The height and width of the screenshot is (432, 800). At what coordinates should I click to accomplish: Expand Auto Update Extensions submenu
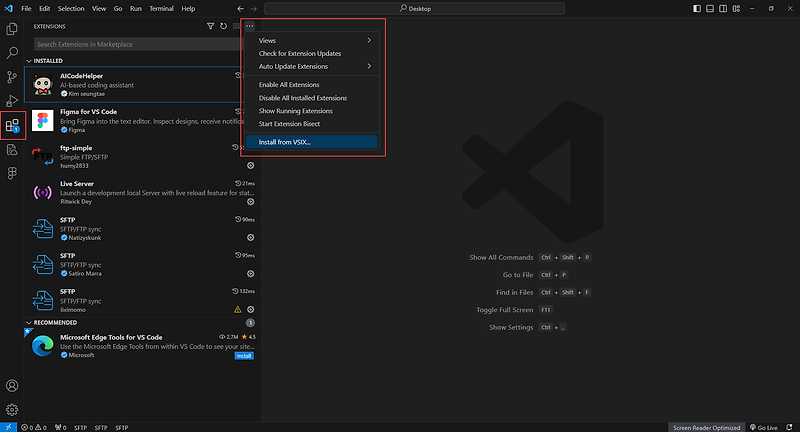click(x=312, y=66)
